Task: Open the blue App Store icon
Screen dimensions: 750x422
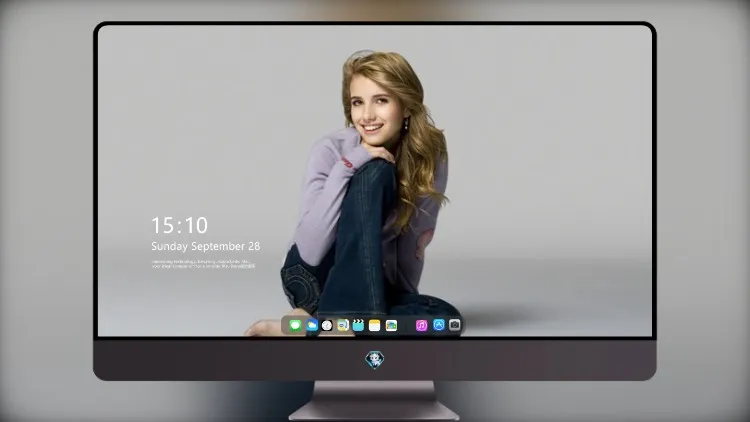Action: (x=439, y=325)
